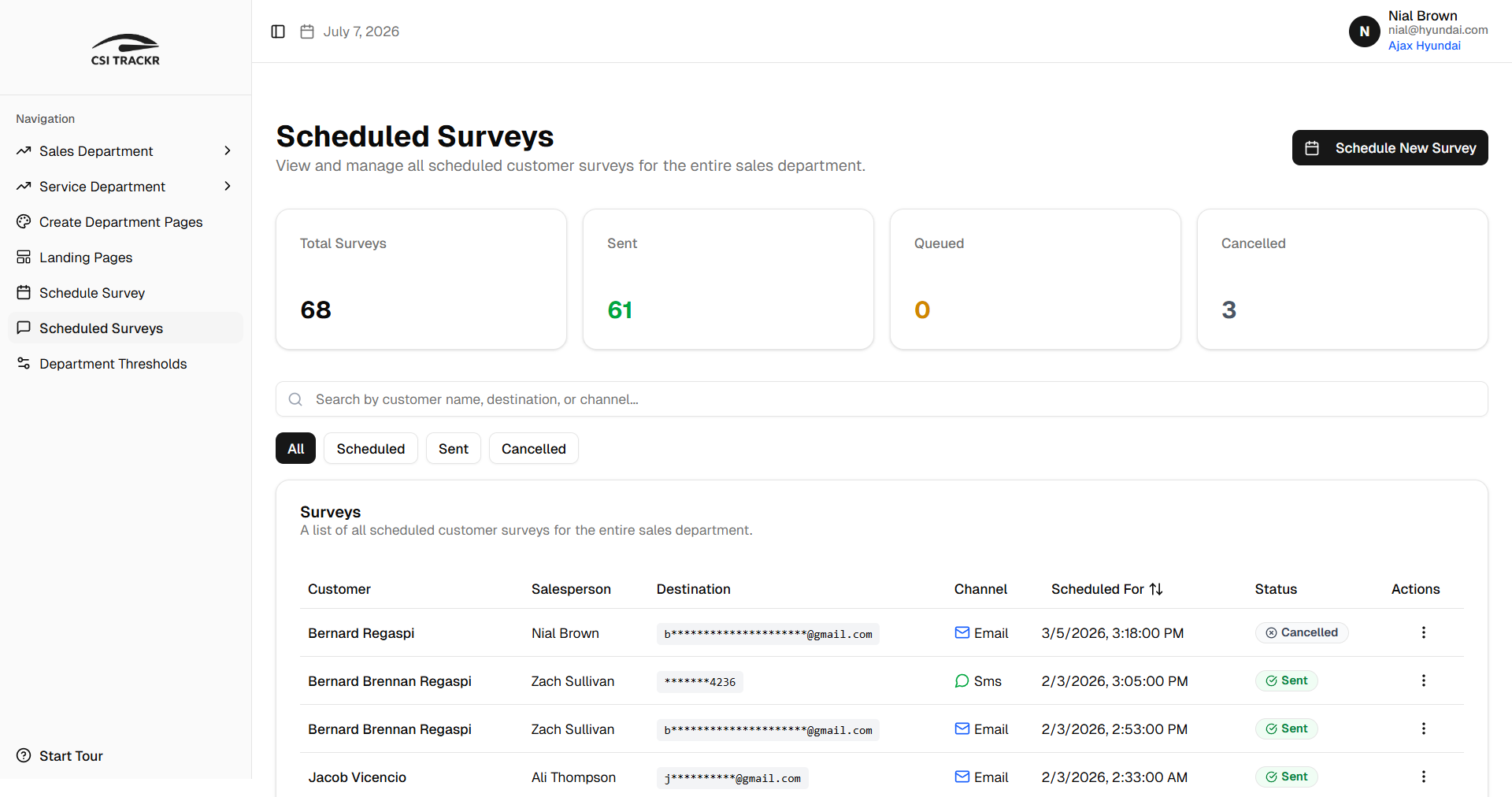Image resolution: width=1512 pixels, height=797 pixels.
Task: Sort by the Scheduled For arrows icon
Action: [x=1156, y=589]
